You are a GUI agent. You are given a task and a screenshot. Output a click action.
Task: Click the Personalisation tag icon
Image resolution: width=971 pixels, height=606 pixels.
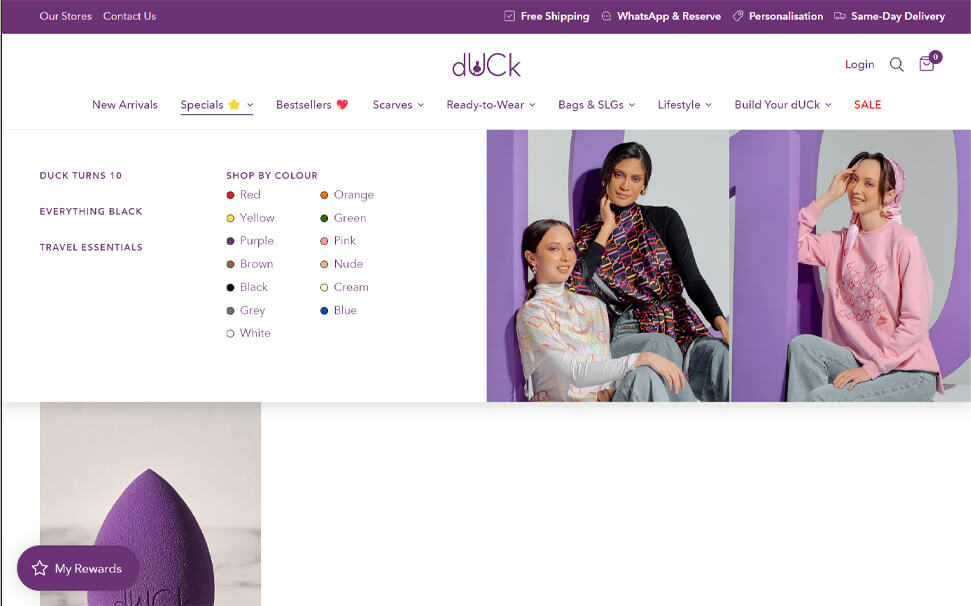tap(738, 16)
